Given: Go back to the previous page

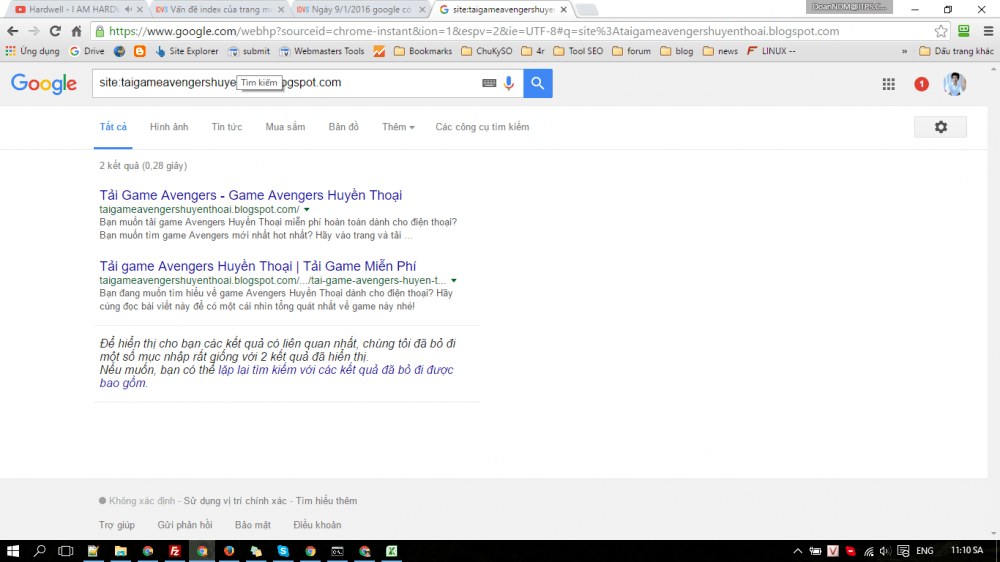Looking at the screenshot, I should click(x=13, y=31).
